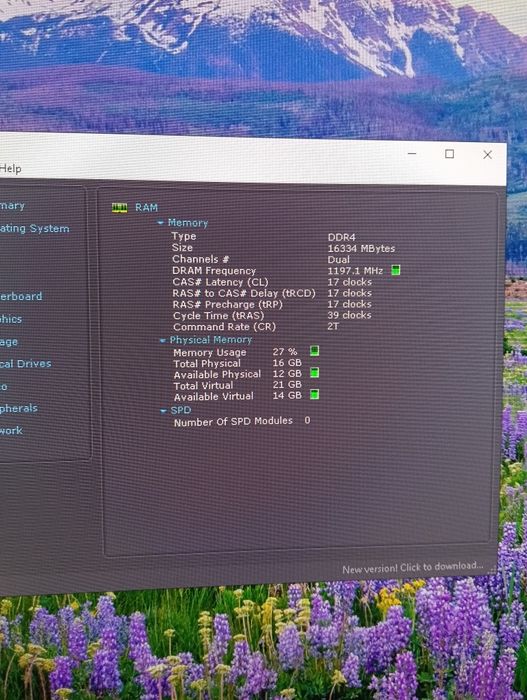The image size is (527, 700).
Task: Click the Command Rate (CR) label
Action: pos(225,327)
